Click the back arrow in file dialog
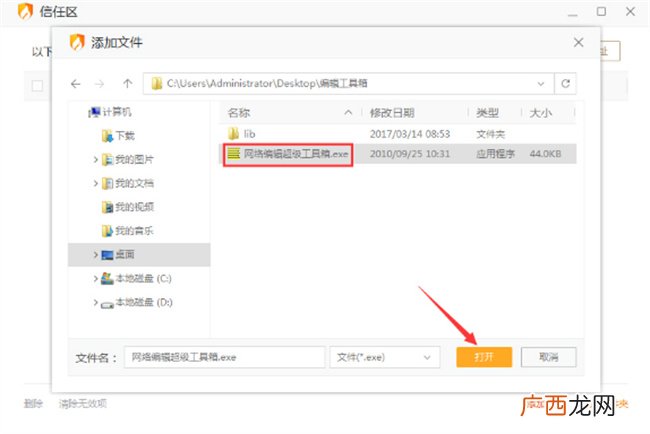Image resolution: width=650 pixels, height=434 pixels. [x=75, y=84]
